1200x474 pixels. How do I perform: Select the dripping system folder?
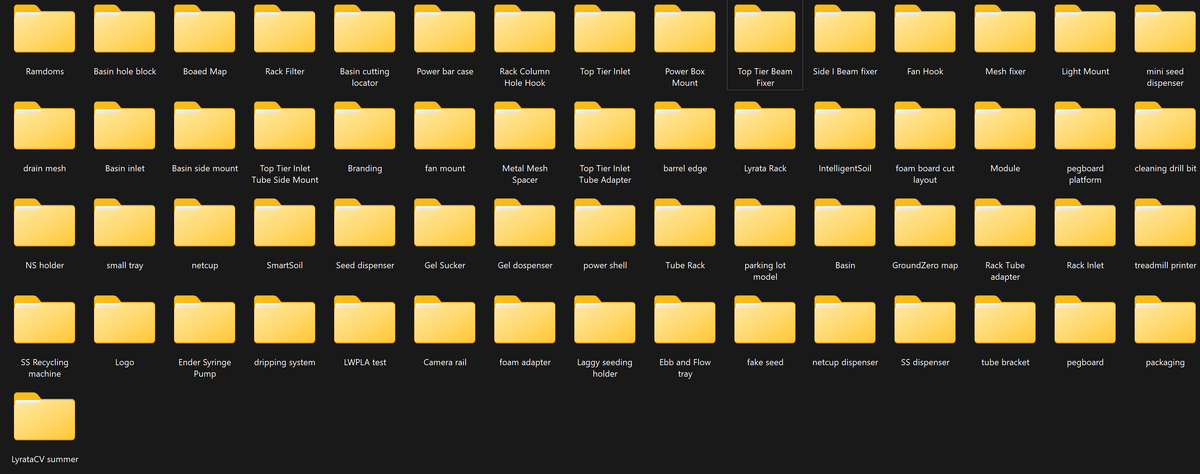click(285, 319)
